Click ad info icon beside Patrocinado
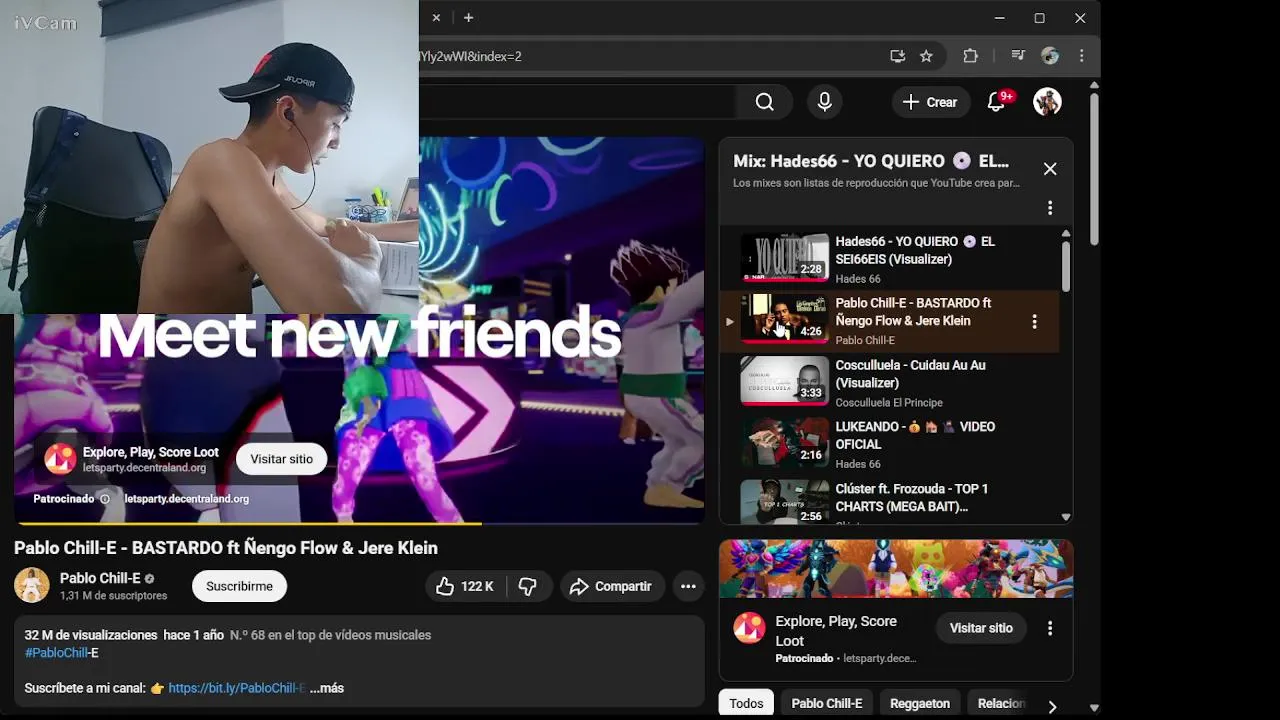Image resolution: width=1280 pixels, height=720 pixels. pos(105,499)
